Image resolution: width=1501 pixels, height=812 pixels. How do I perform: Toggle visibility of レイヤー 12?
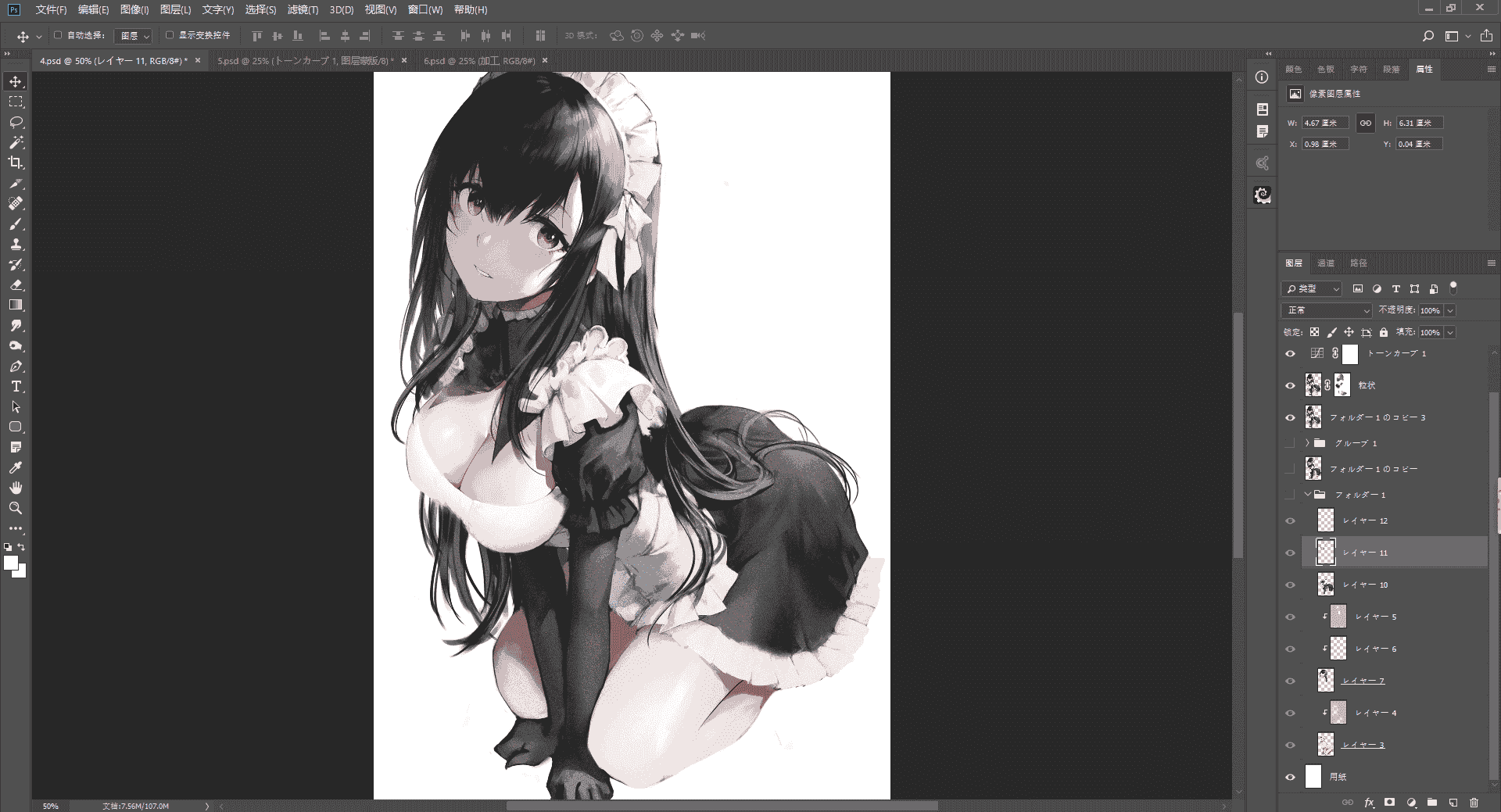tap(1291, 521)
